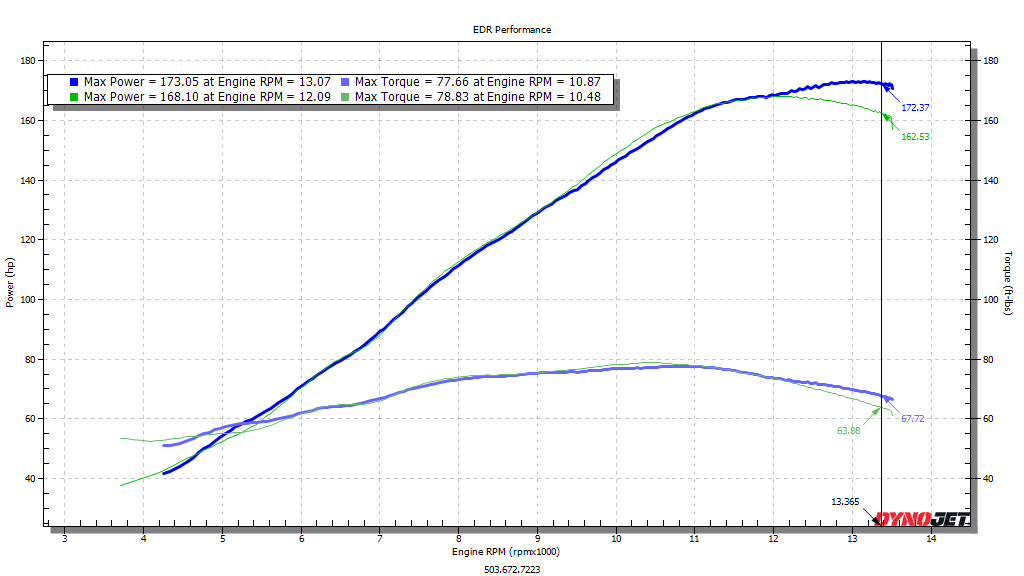Click the blue Max Power 173.05 legend swatch

[x=74, y=82]
